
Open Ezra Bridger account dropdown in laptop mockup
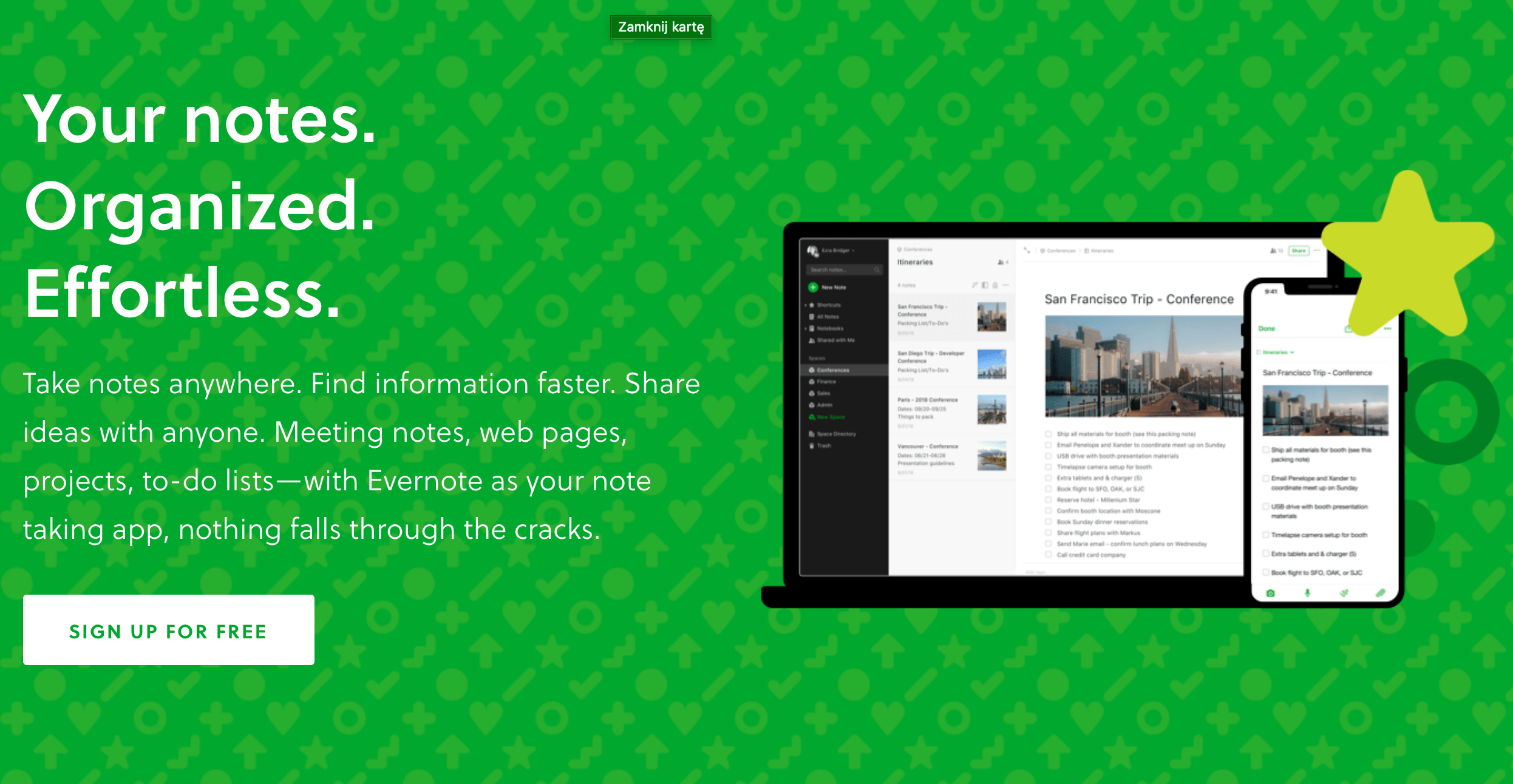tap(831, 251)
